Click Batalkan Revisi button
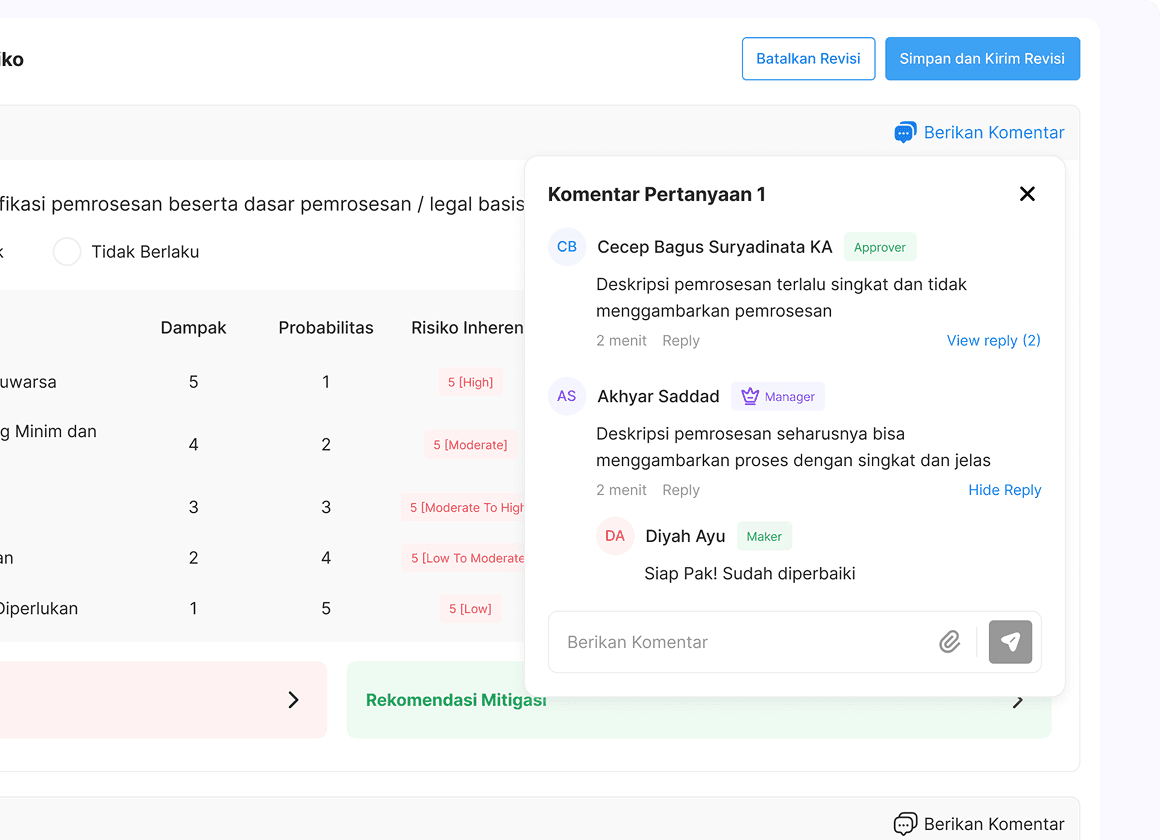 click(x=808, y=59)
